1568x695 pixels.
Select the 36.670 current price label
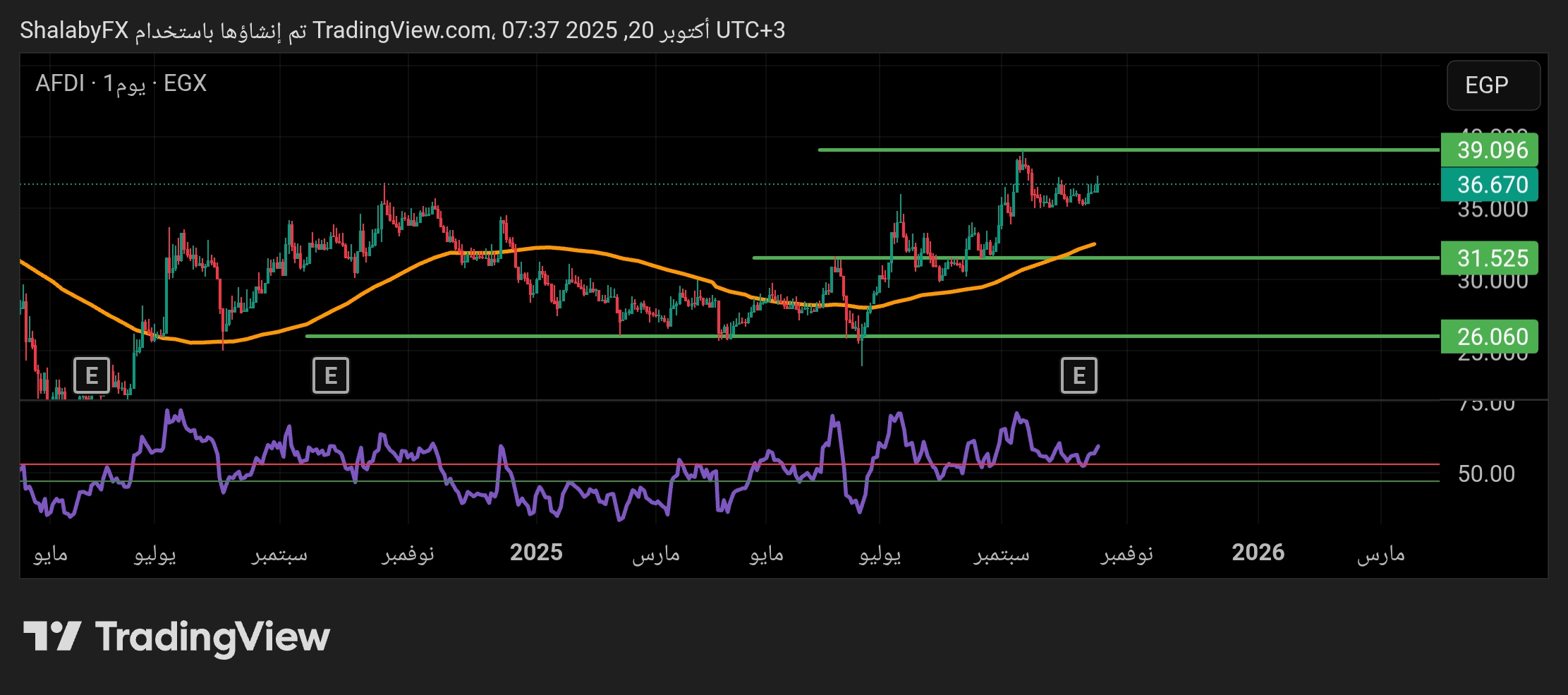(x=1492, y=185)
